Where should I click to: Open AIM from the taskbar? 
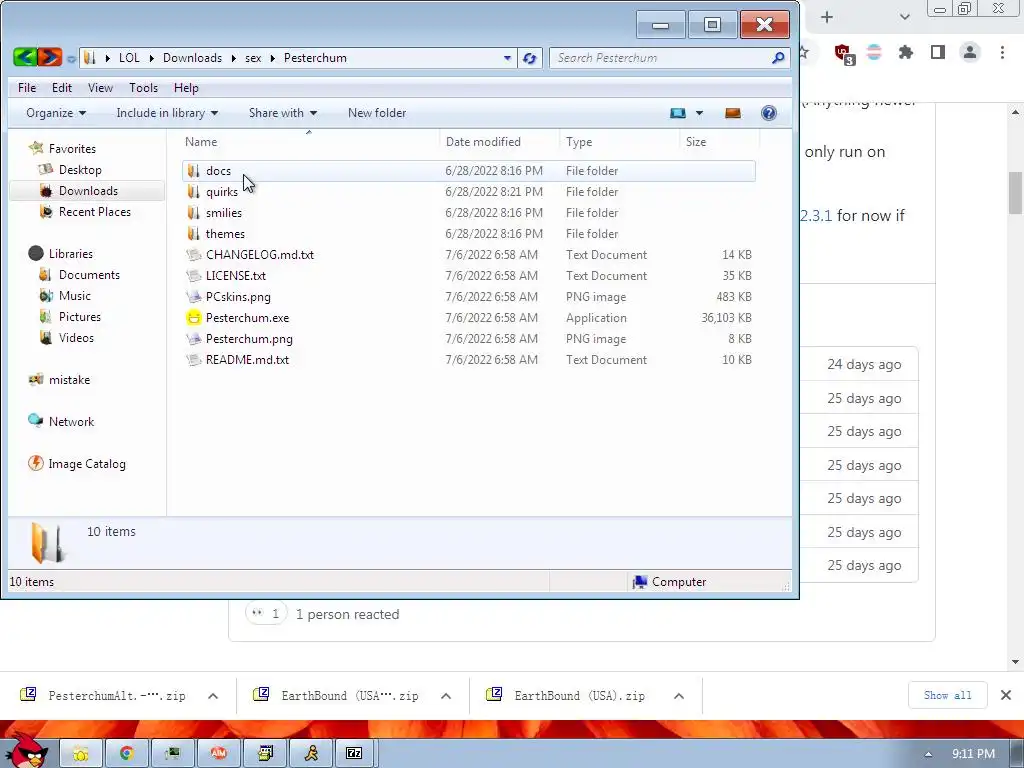[219, 753]
